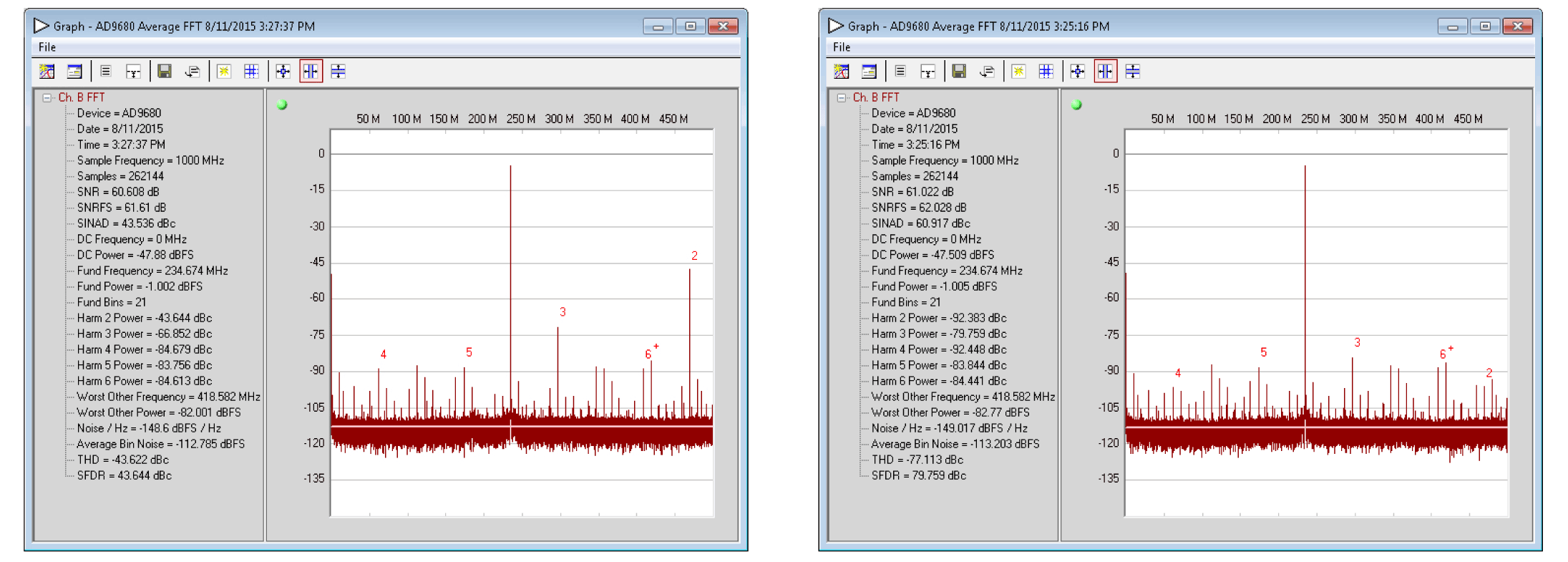This screenshot has height=562, width=1568.
Task: Click the list lines icon in 3:27:37 PM toolbar
Action: pyautogui.click(x=106, y=71)
